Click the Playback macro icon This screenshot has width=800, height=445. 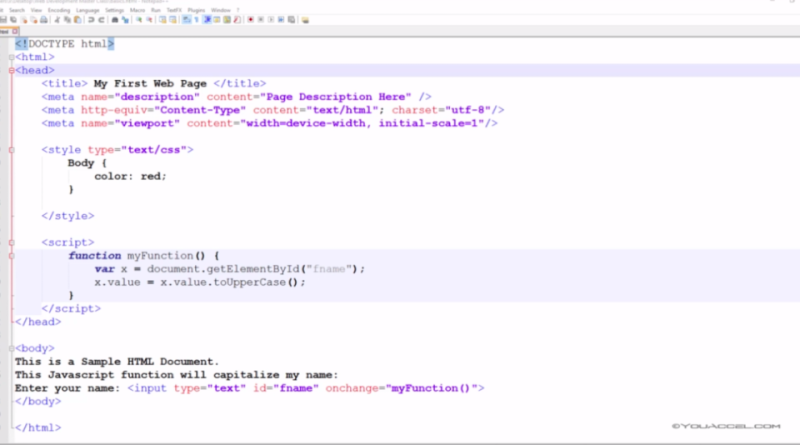(x=271, y=19)
